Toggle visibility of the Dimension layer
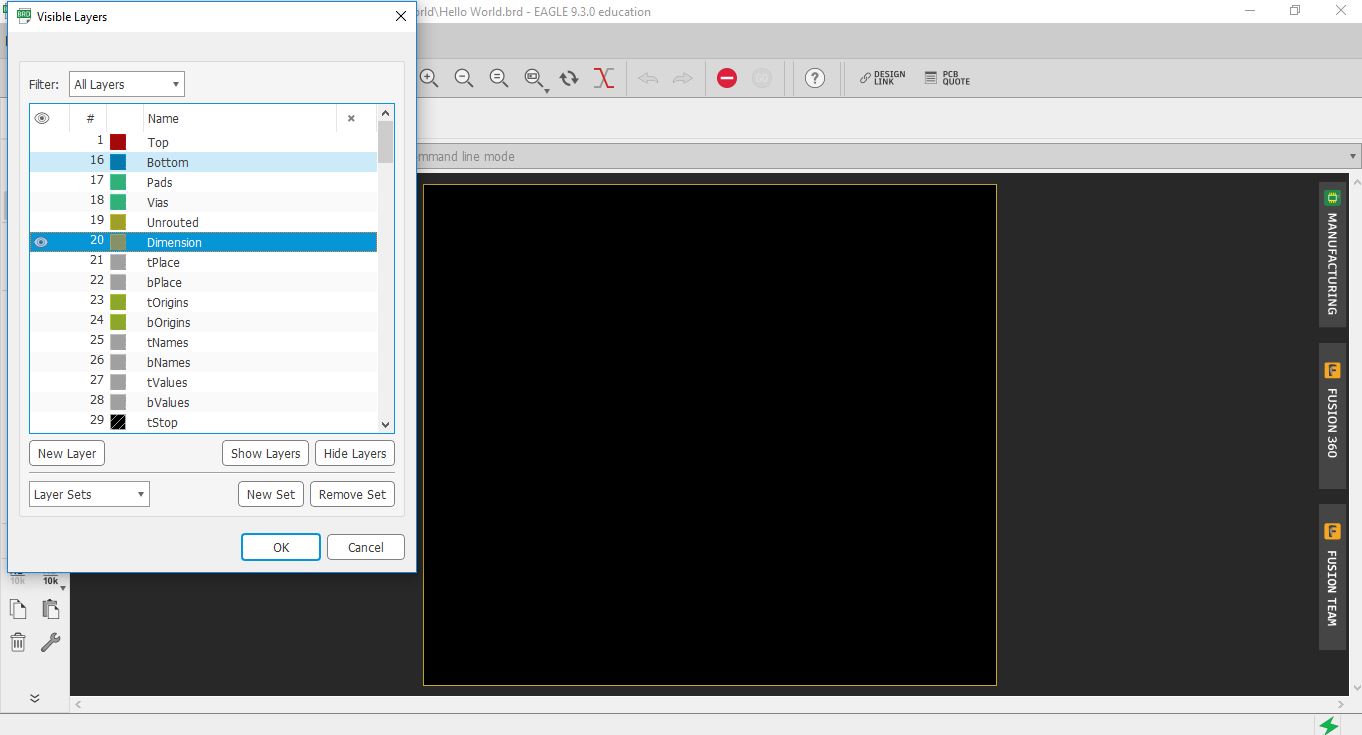The image size is (1362, 735). tap(41, 242)
